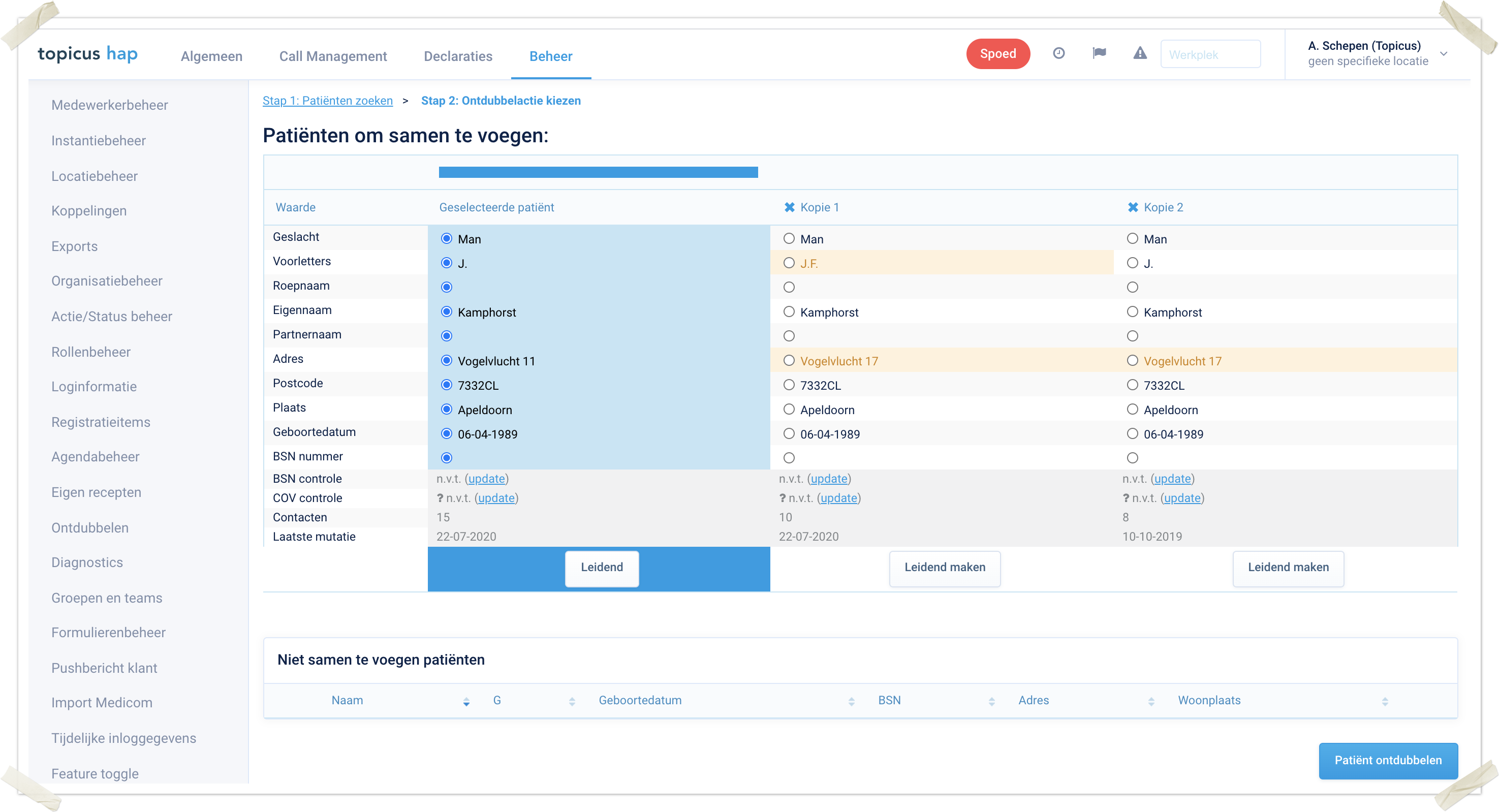The image size is (1499, 812).
Task: Sort by Woonplaats column arrows
Action: click(1384, 701)
